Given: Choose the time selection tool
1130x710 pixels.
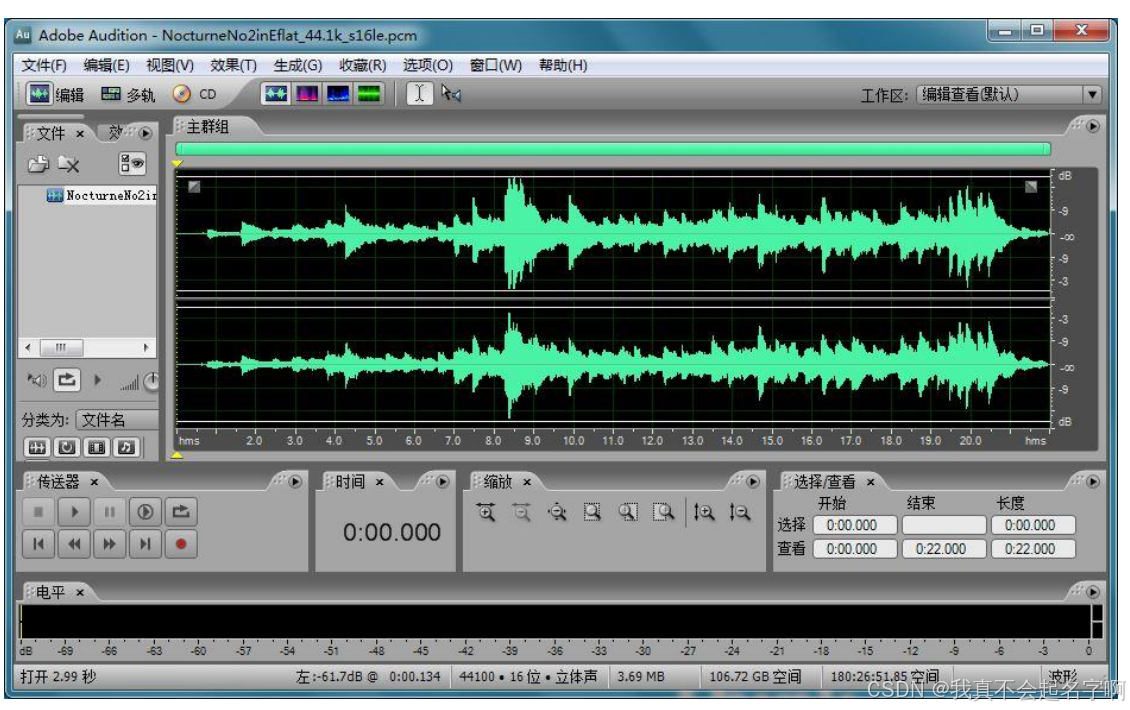Looking at the screenshot, I should [x=419, y=94].
